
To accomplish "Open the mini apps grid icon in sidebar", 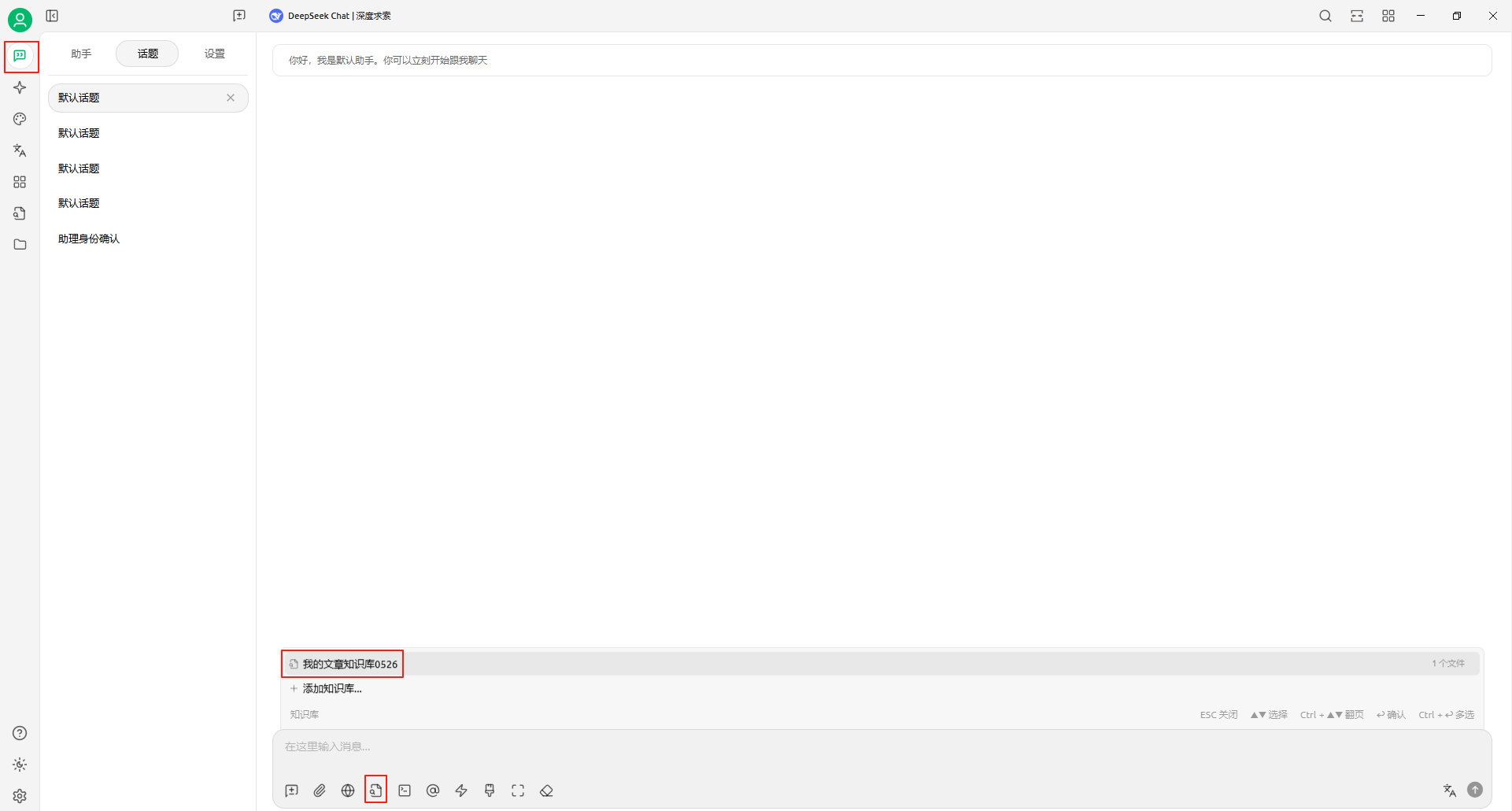I will pyautogui.click(x=20, y=182).
